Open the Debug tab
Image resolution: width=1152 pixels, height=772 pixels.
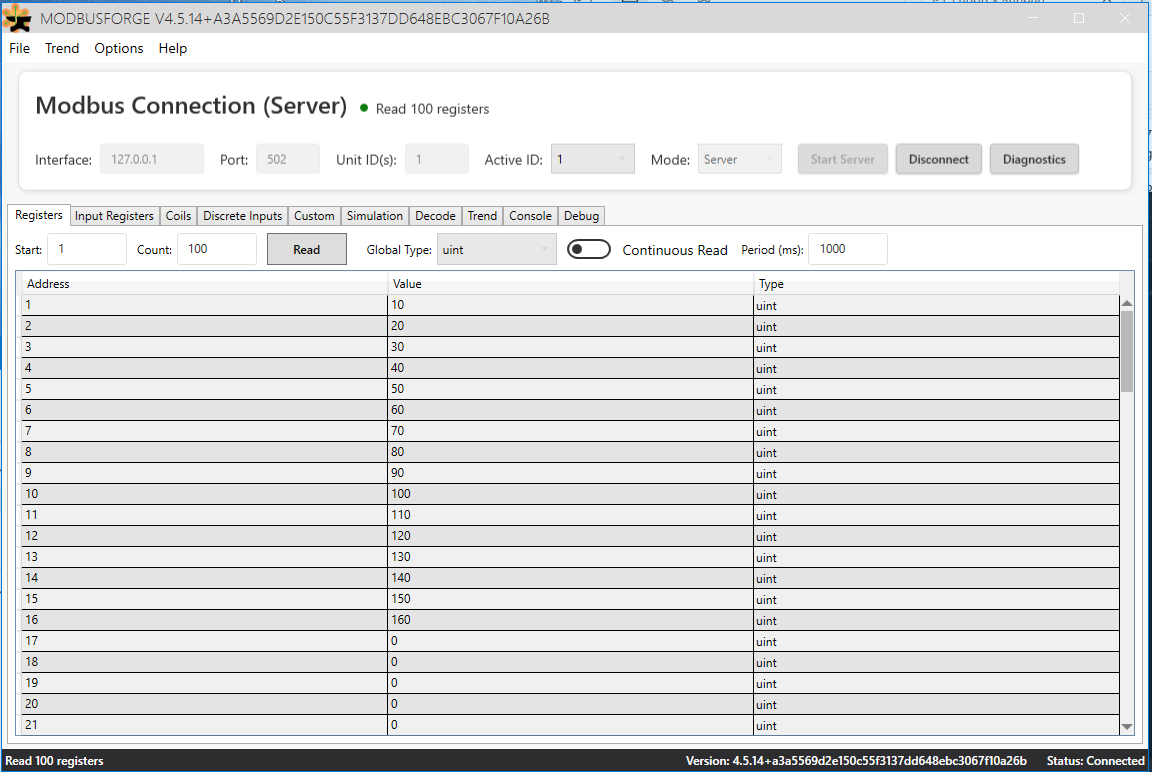pos(581,216)
